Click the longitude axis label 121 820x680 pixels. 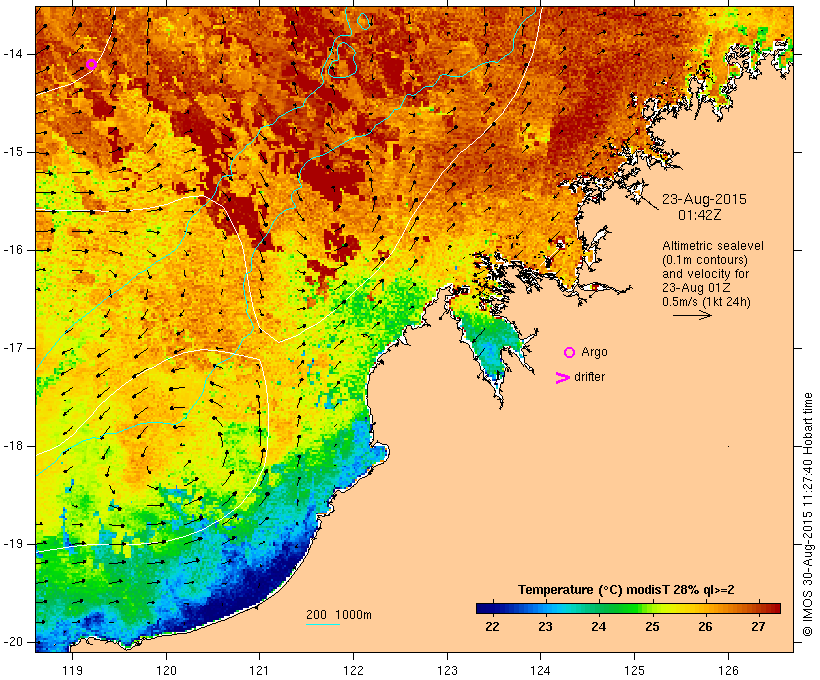pos(259,670)
